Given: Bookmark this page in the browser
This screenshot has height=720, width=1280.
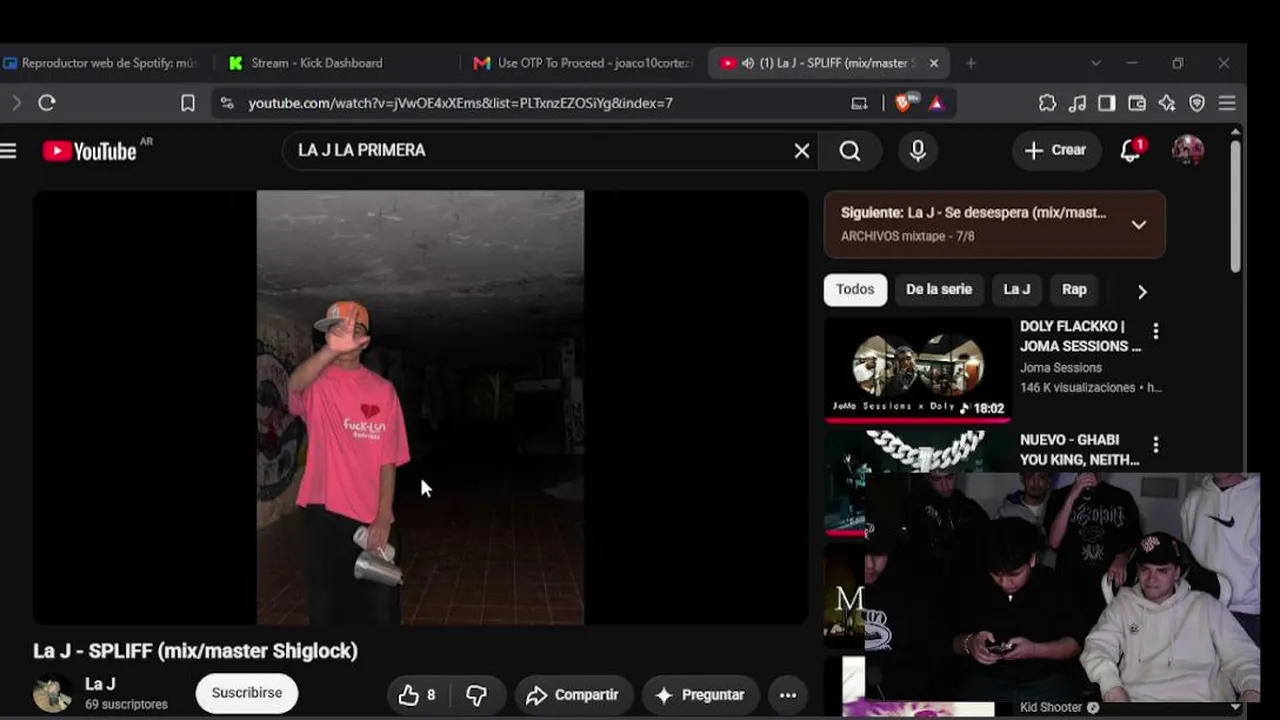Looking at the screenshot, I should (x=188, y=103).
